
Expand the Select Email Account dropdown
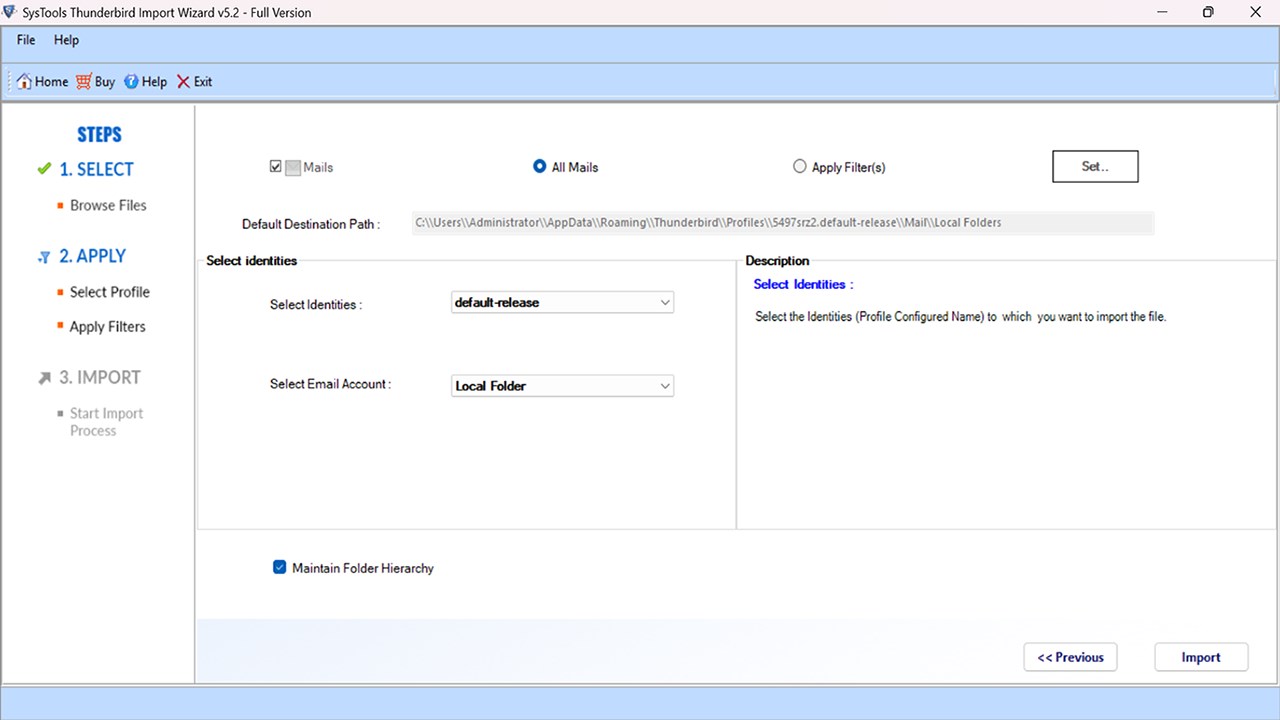563,386
